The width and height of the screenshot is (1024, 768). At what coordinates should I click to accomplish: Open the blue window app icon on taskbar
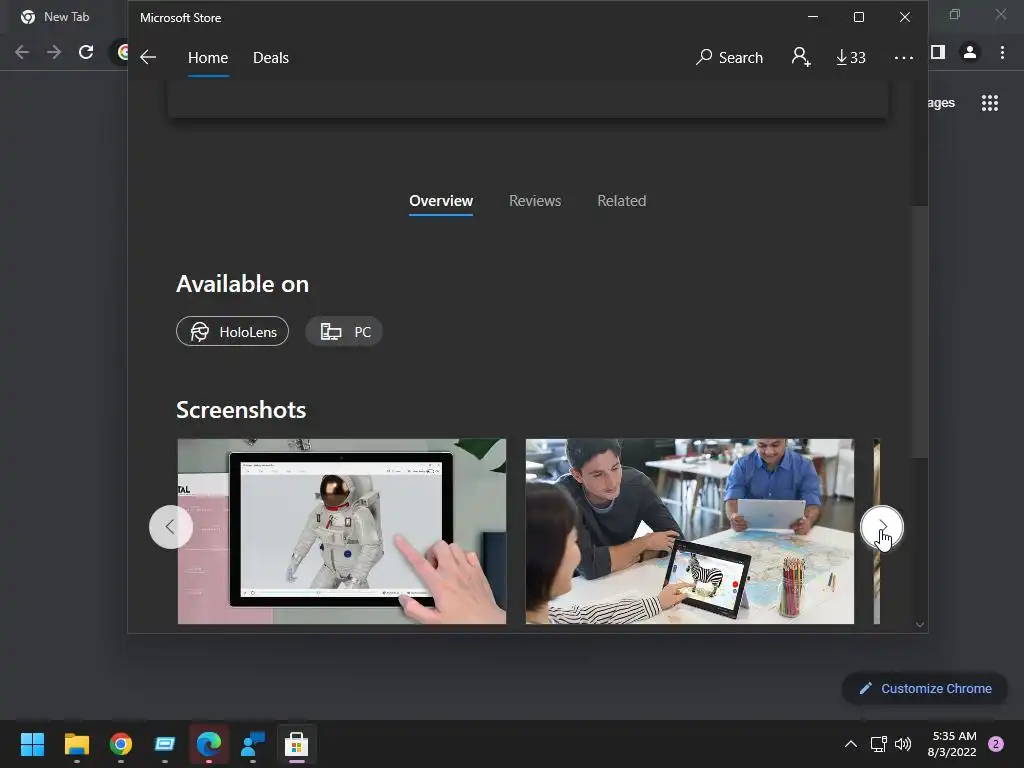click(x=165, y=744)
